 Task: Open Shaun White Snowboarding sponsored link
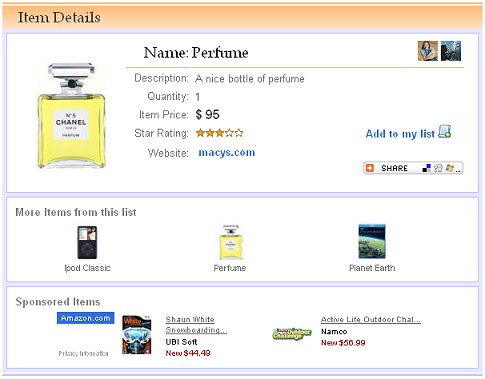point(196,325)
